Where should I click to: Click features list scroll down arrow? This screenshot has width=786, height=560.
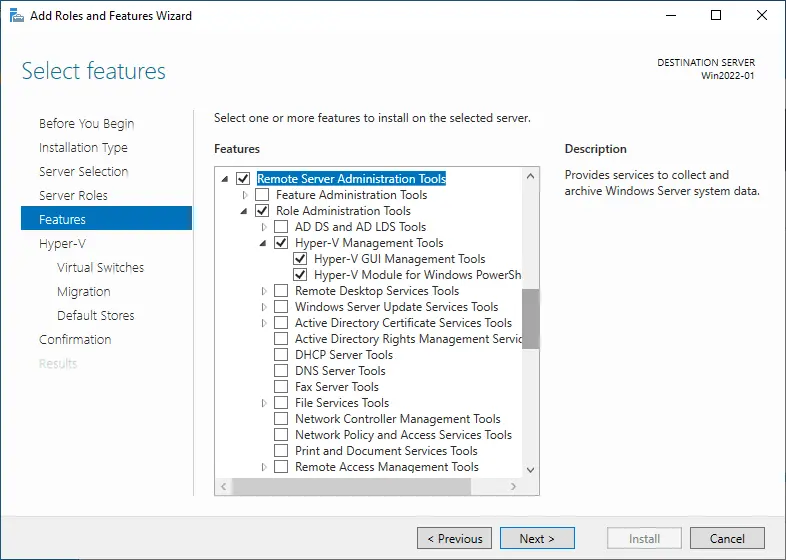click(531, 470)
